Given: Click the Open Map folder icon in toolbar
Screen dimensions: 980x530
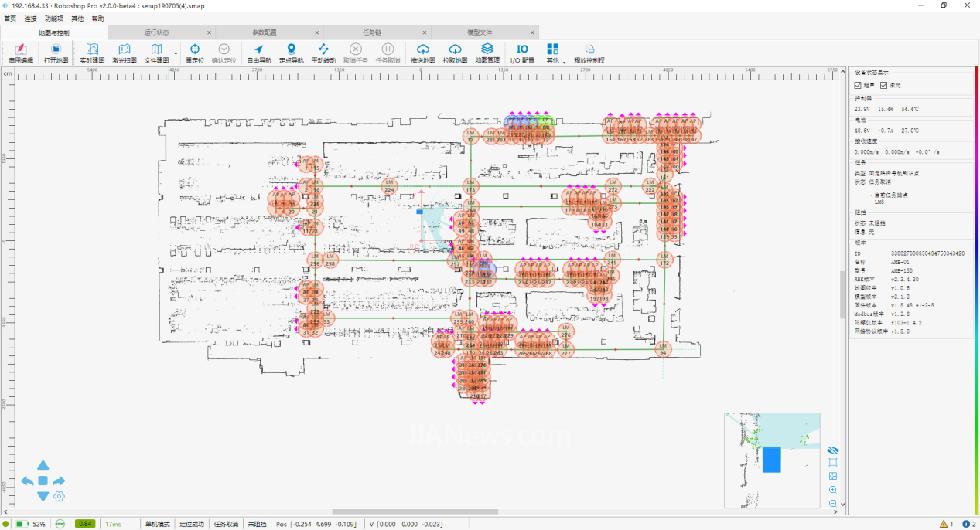Looking at the screenshot, I should [x=56, y=49].
